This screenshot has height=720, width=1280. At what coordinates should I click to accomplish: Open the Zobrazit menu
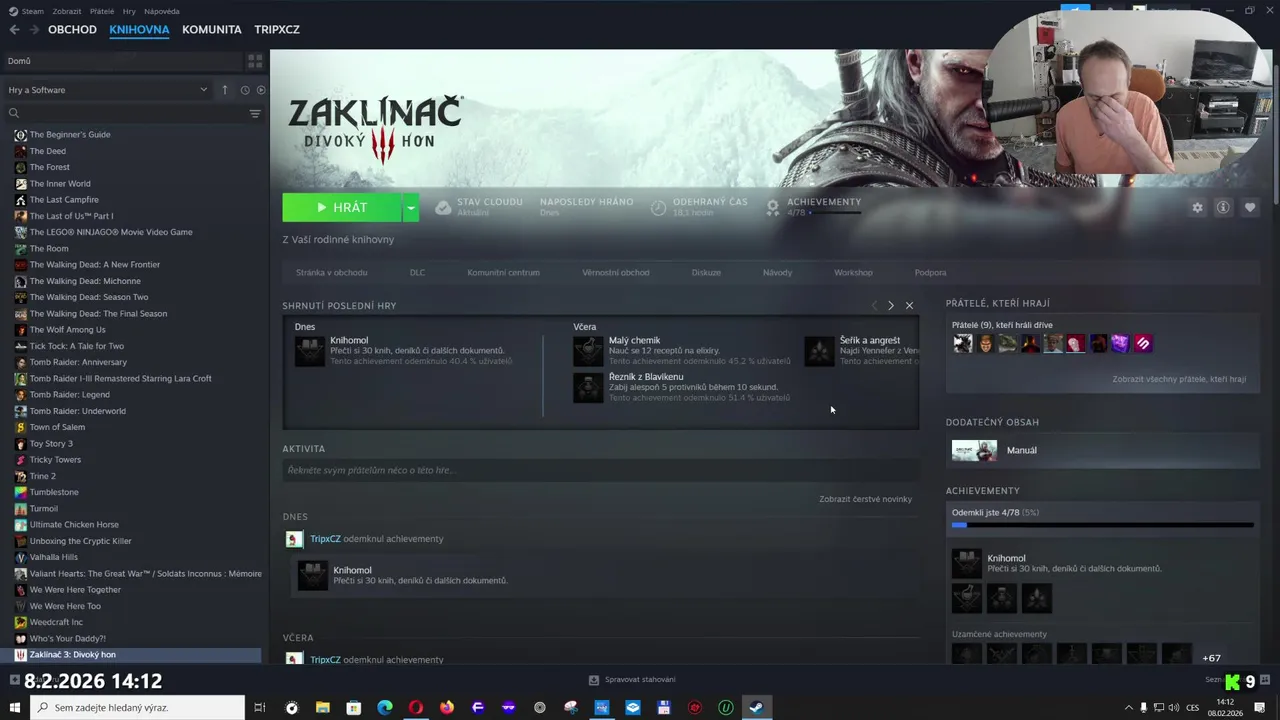pos(67,11)
